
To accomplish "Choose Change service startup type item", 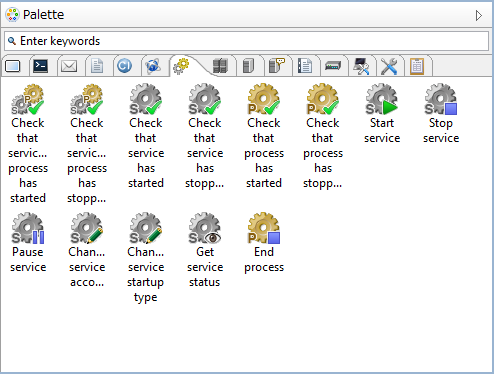I will pos(146,257).
